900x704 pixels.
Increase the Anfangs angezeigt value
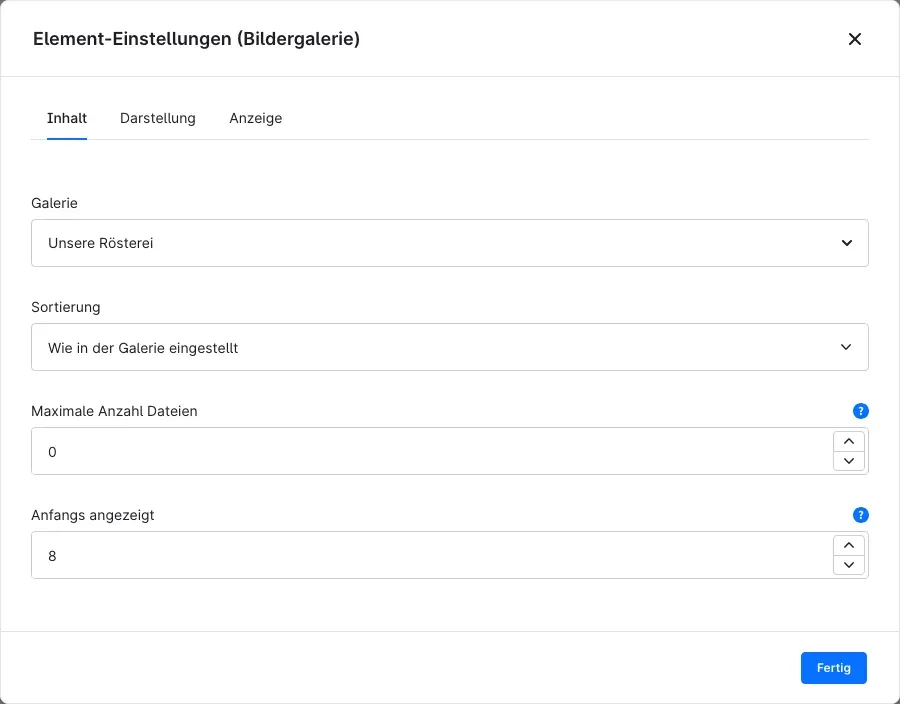tap(849, 545)
